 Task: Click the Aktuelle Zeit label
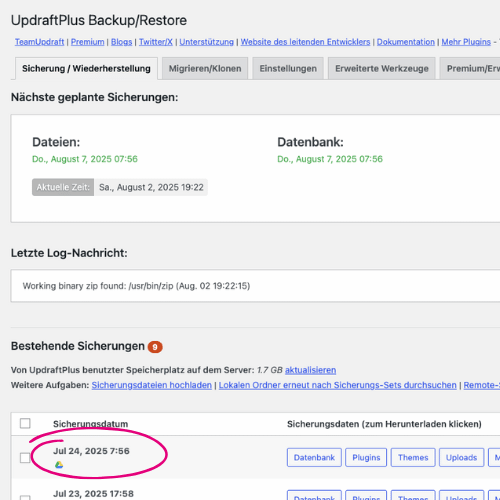(63, 187)
